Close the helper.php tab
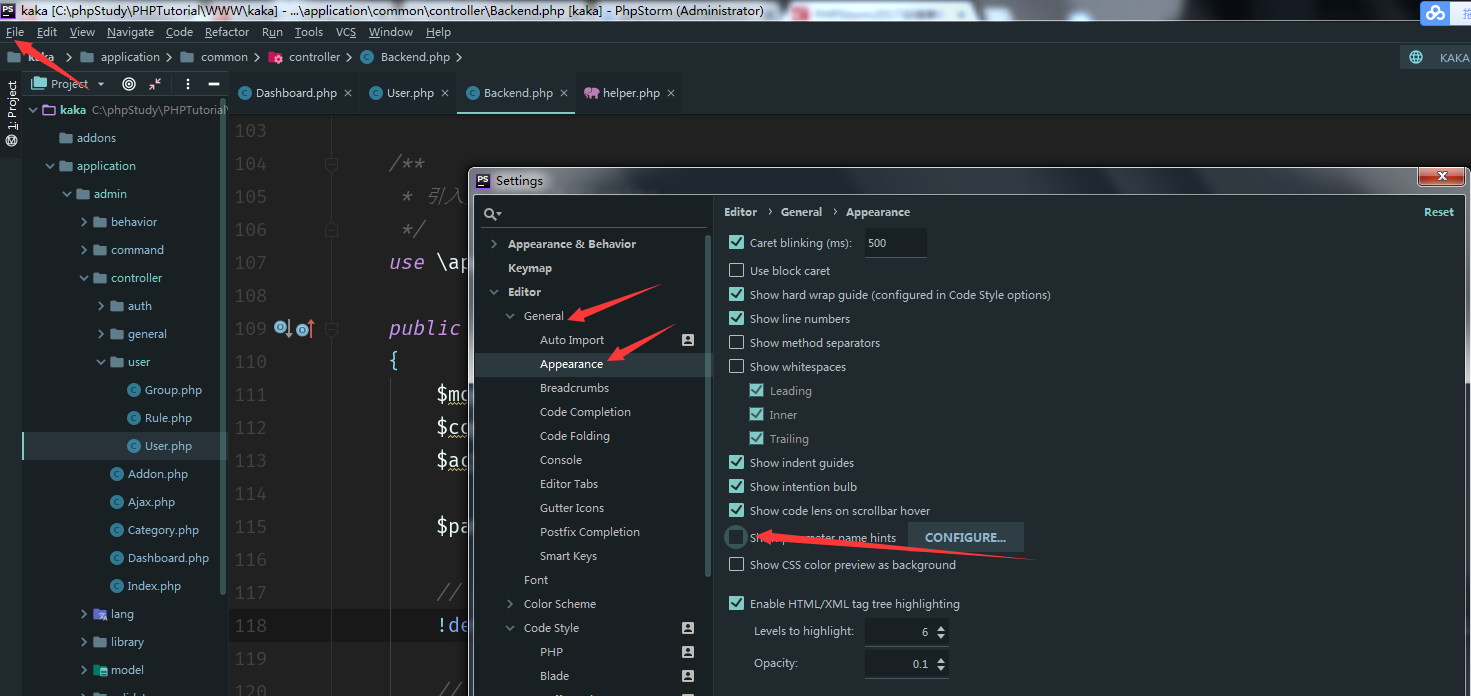1471x696 pixels. pos(671,93)
